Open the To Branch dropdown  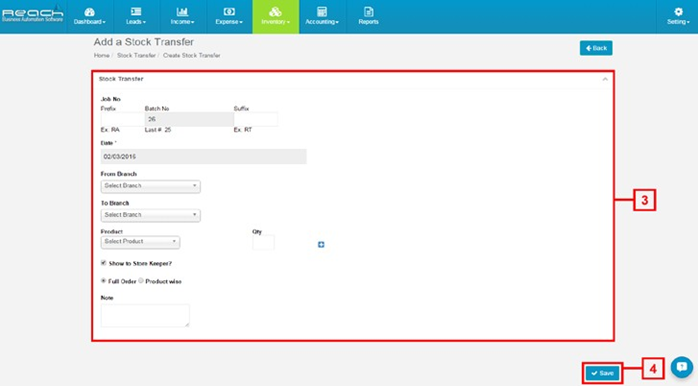tap(150, 215)
